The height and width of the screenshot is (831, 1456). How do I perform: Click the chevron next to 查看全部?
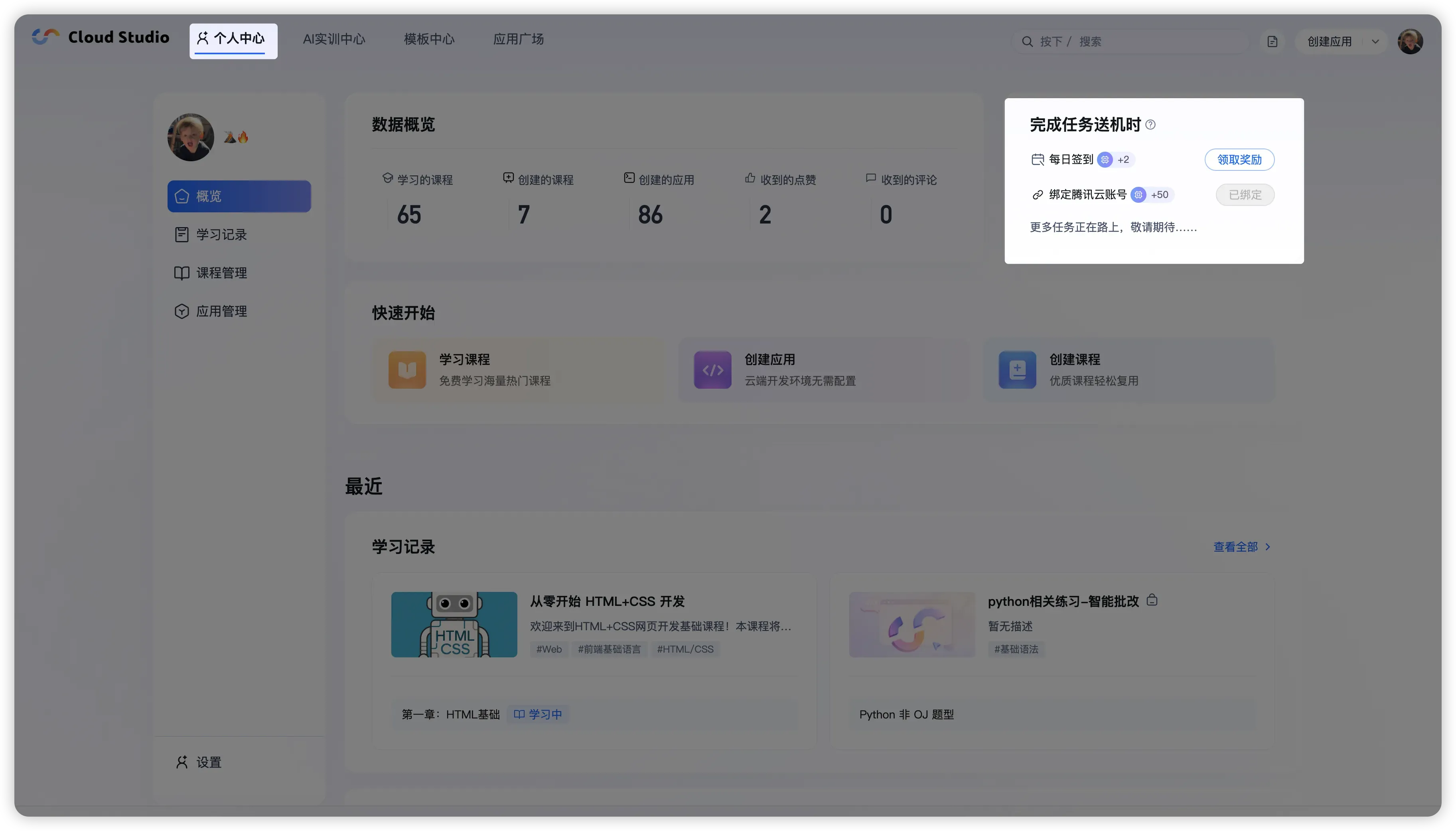[1268, 547]
